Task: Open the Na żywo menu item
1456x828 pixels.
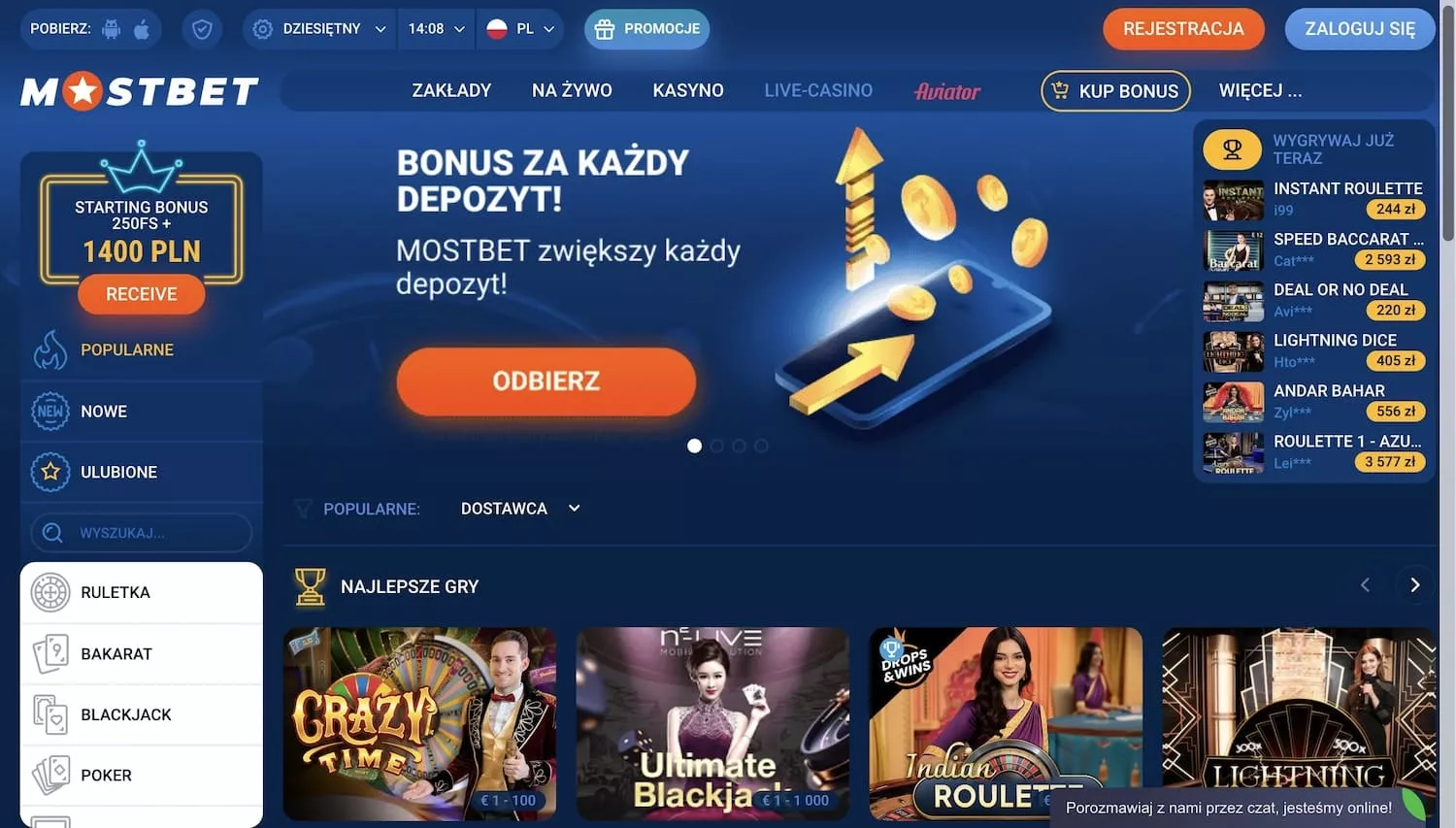Action: pos(572,90)
